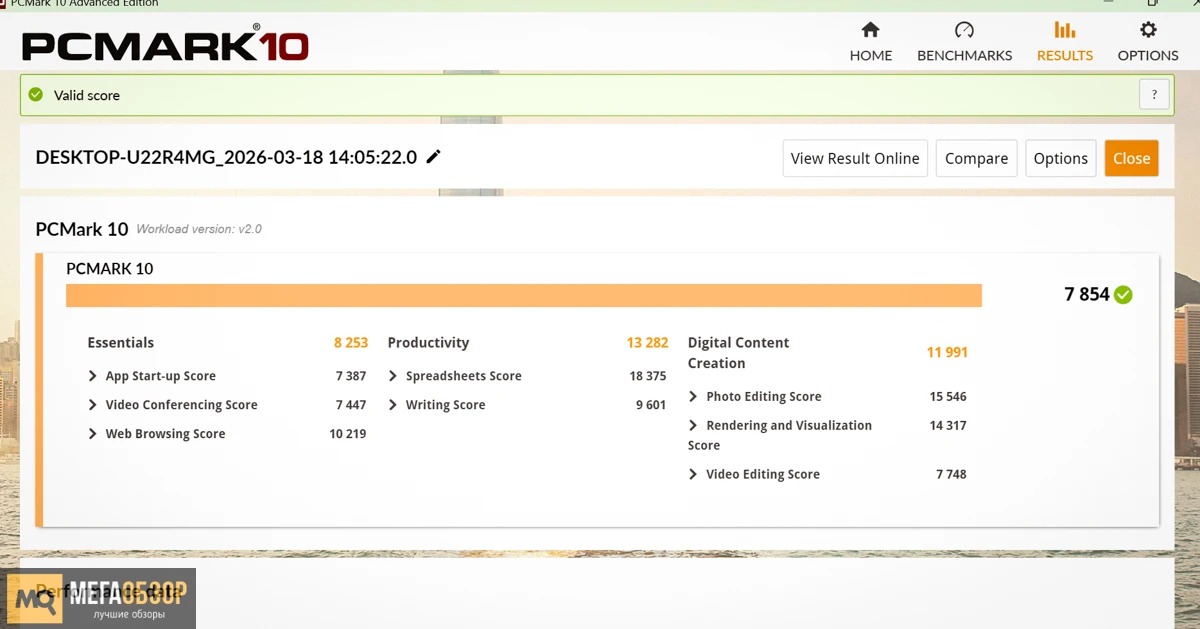Open the Home icon in navigation
Image resolution: width=1200 pixels, height=629 pixels.
tap(870, 30)
